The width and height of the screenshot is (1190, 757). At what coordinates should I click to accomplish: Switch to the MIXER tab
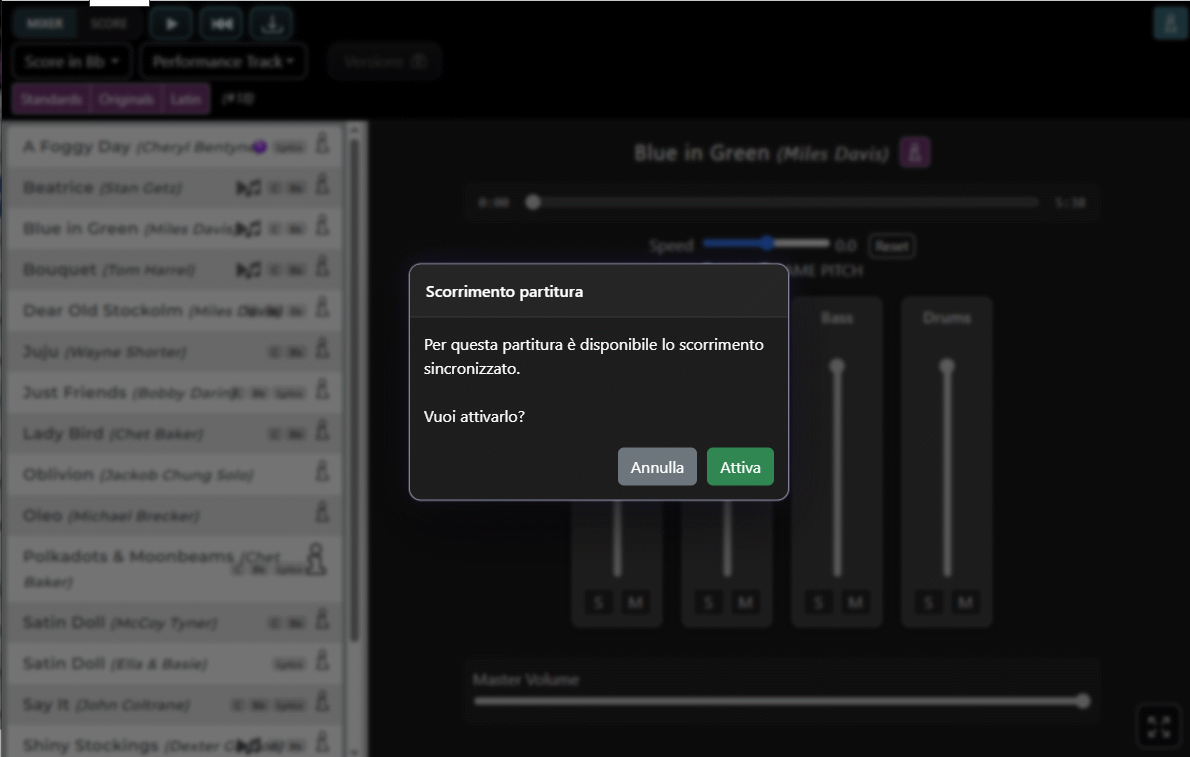[45, 24]
